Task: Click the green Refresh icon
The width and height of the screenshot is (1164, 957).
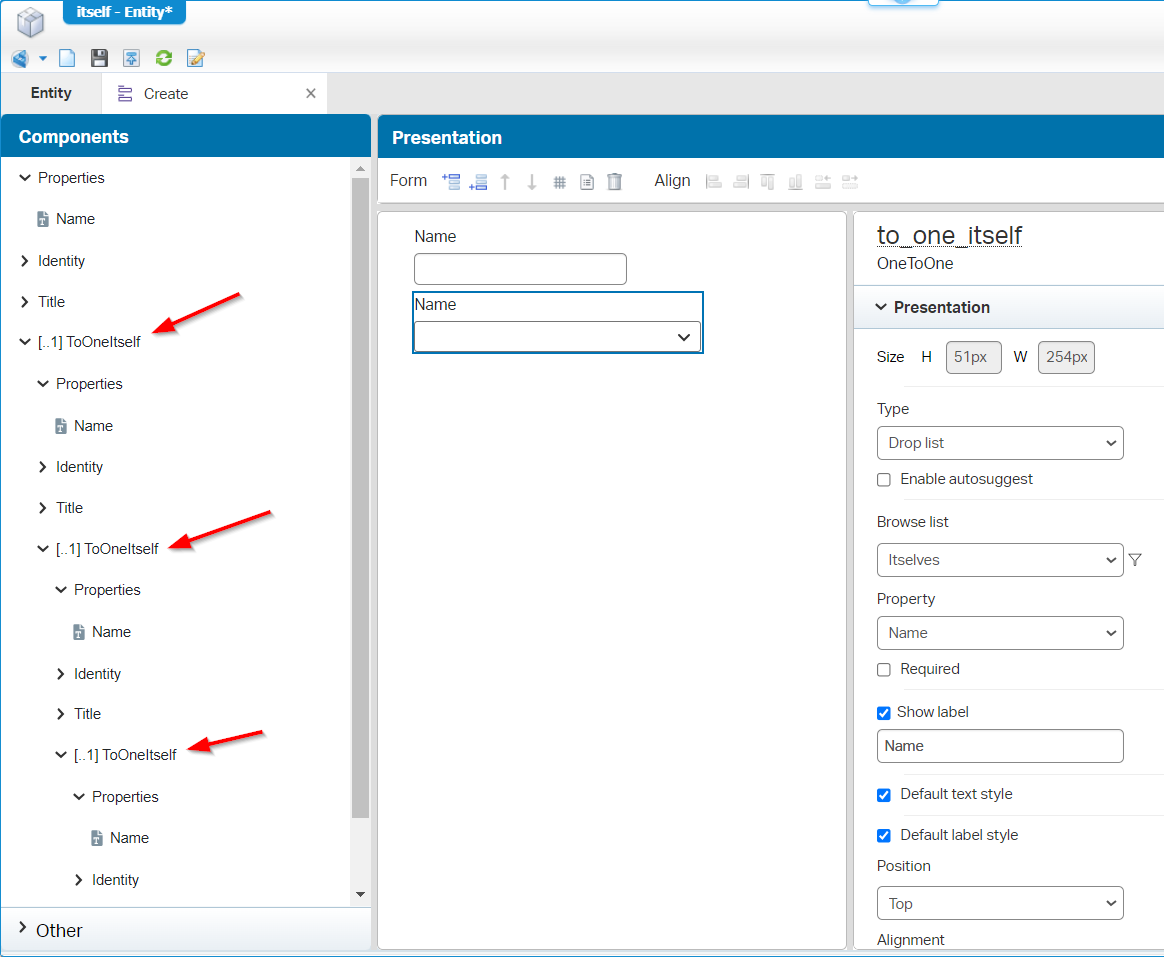Action: (164, 58)
